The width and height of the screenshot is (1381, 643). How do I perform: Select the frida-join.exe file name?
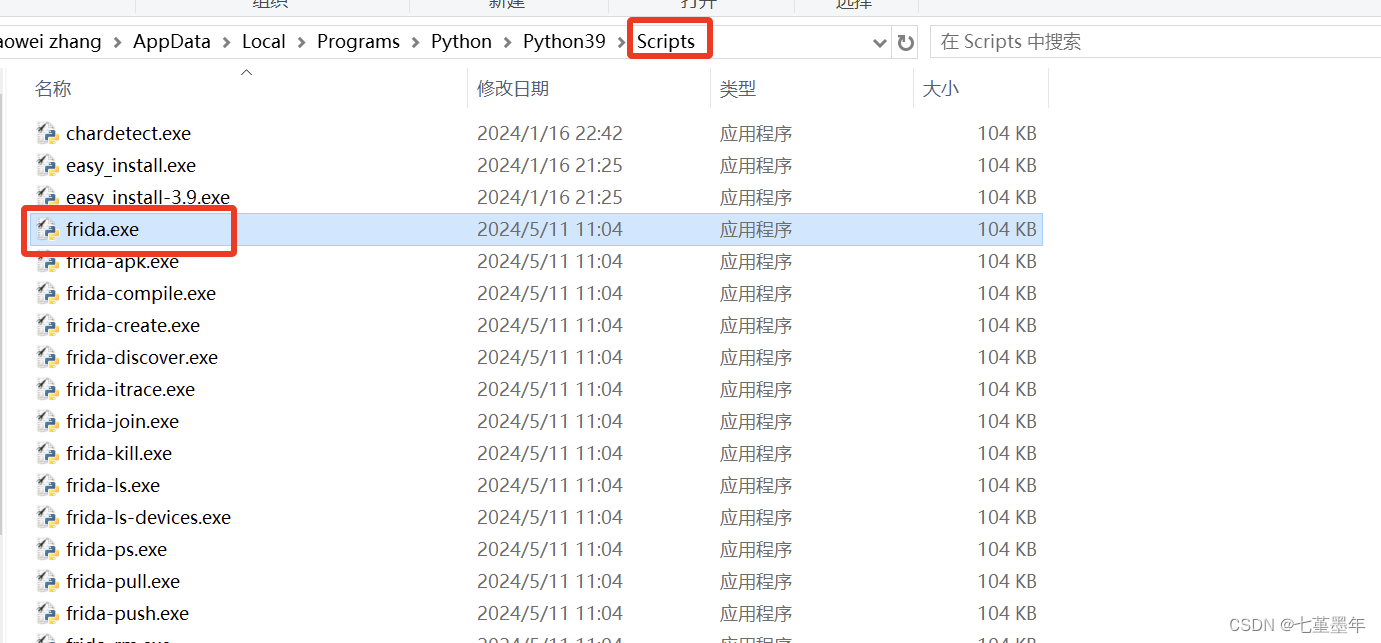tap(122, 421)
